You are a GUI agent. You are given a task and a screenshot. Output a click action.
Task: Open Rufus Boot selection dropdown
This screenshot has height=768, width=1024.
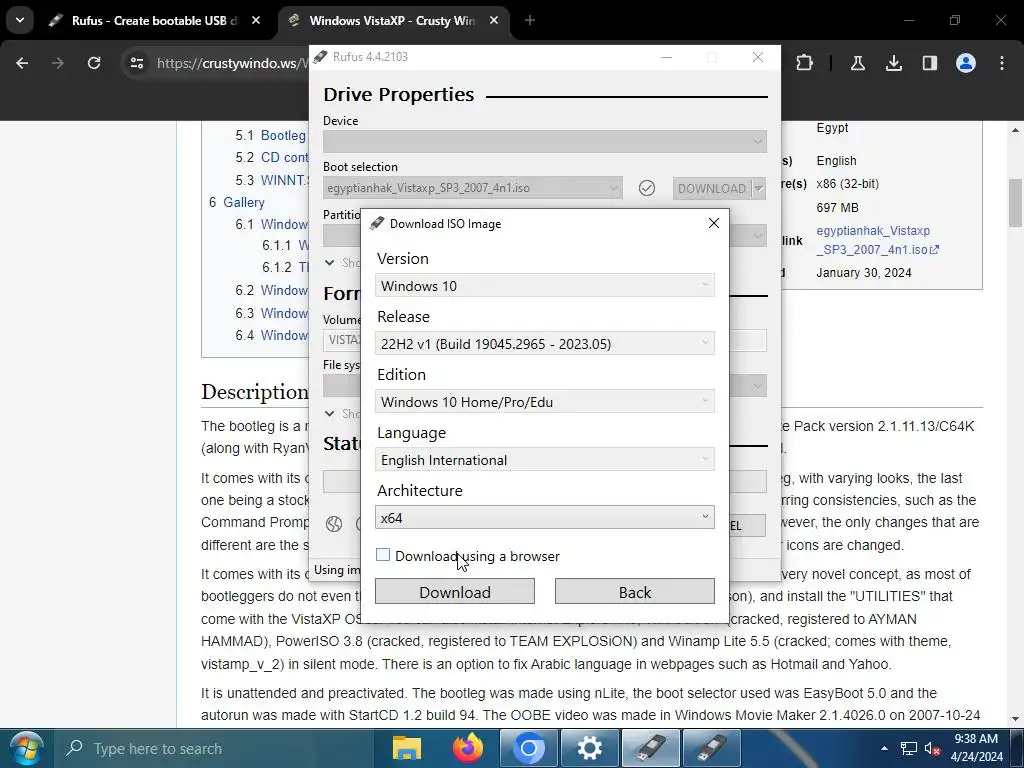(x=473, y=188)
